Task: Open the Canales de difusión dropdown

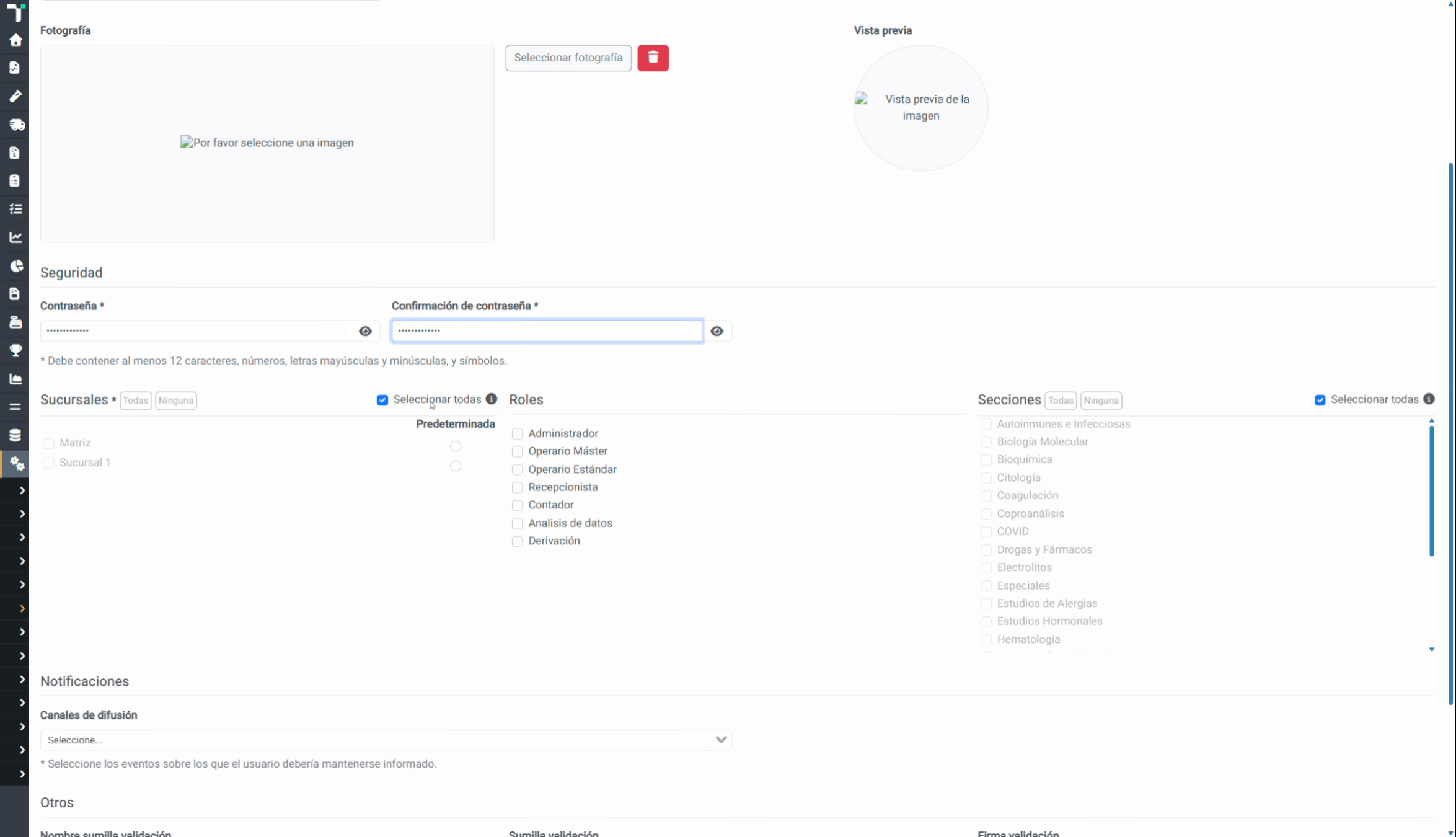Action: (x=386, y=740)
